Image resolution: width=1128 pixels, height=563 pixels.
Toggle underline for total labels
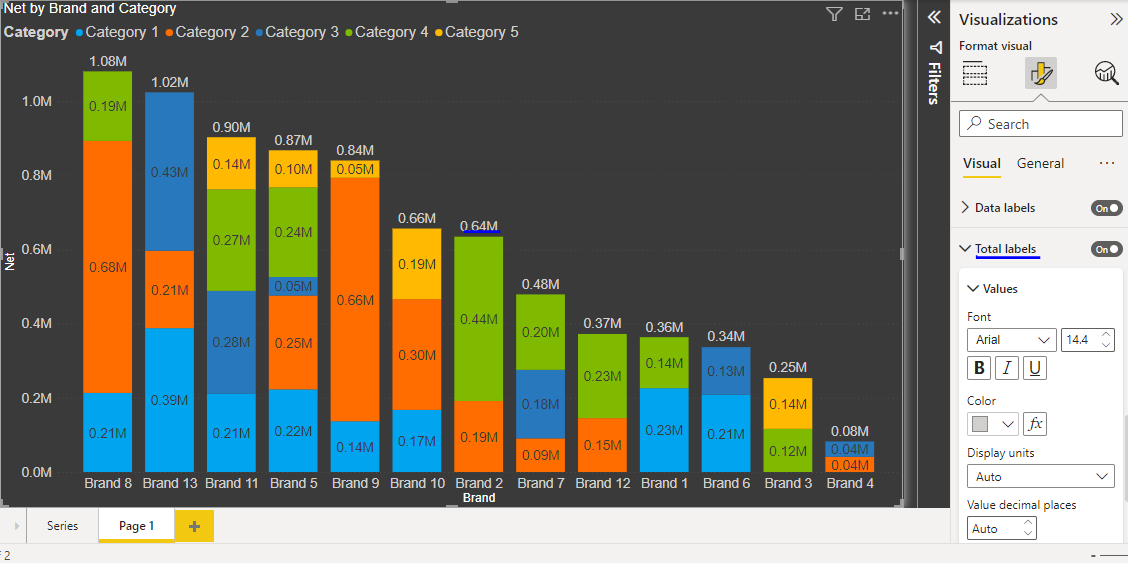click(x=1034, y=369)
